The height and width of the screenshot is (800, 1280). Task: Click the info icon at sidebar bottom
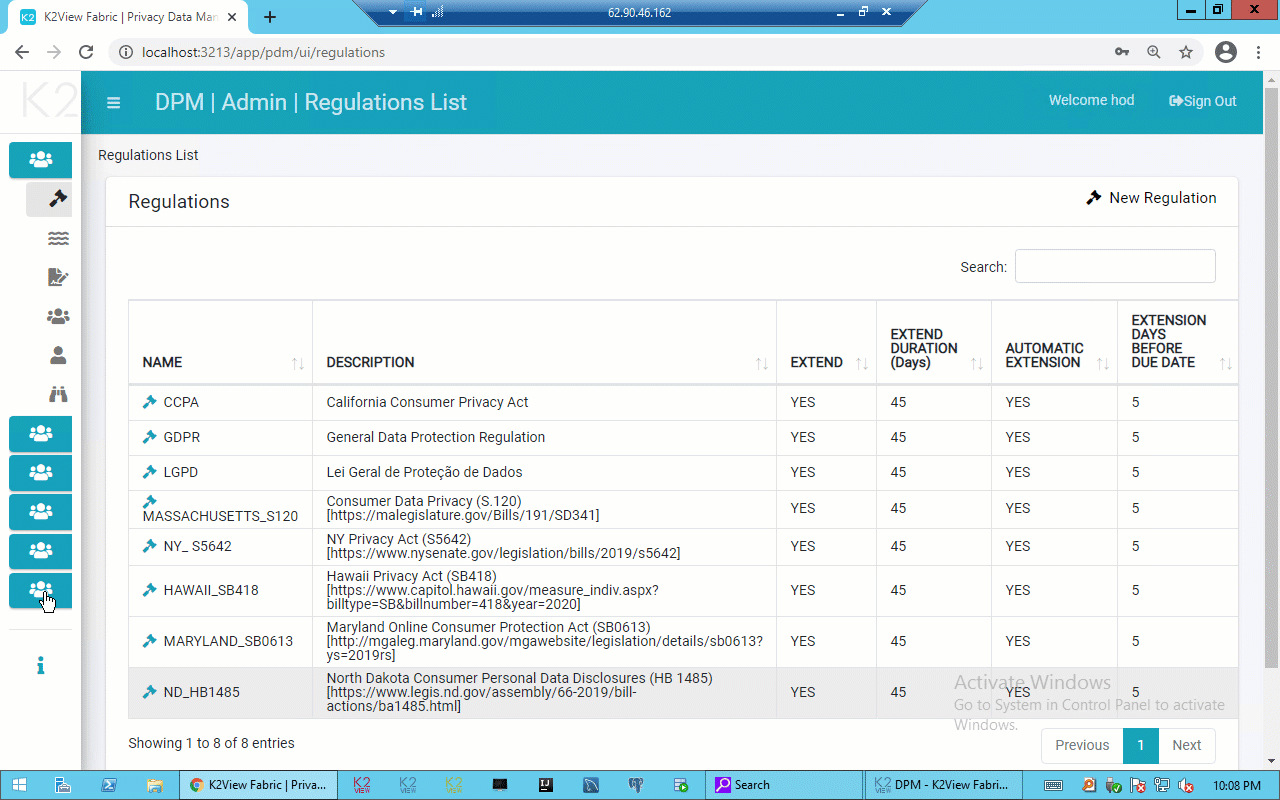click(40, 664)
